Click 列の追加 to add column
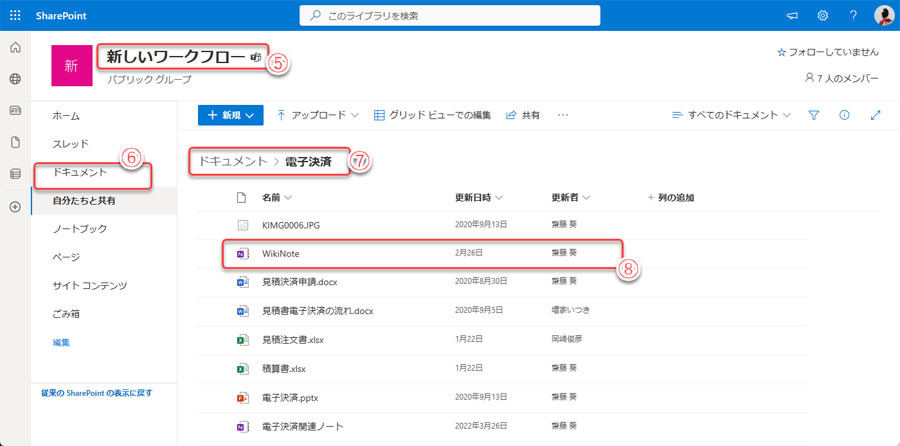The image size is (900, 446). click(x=671, y=197)
